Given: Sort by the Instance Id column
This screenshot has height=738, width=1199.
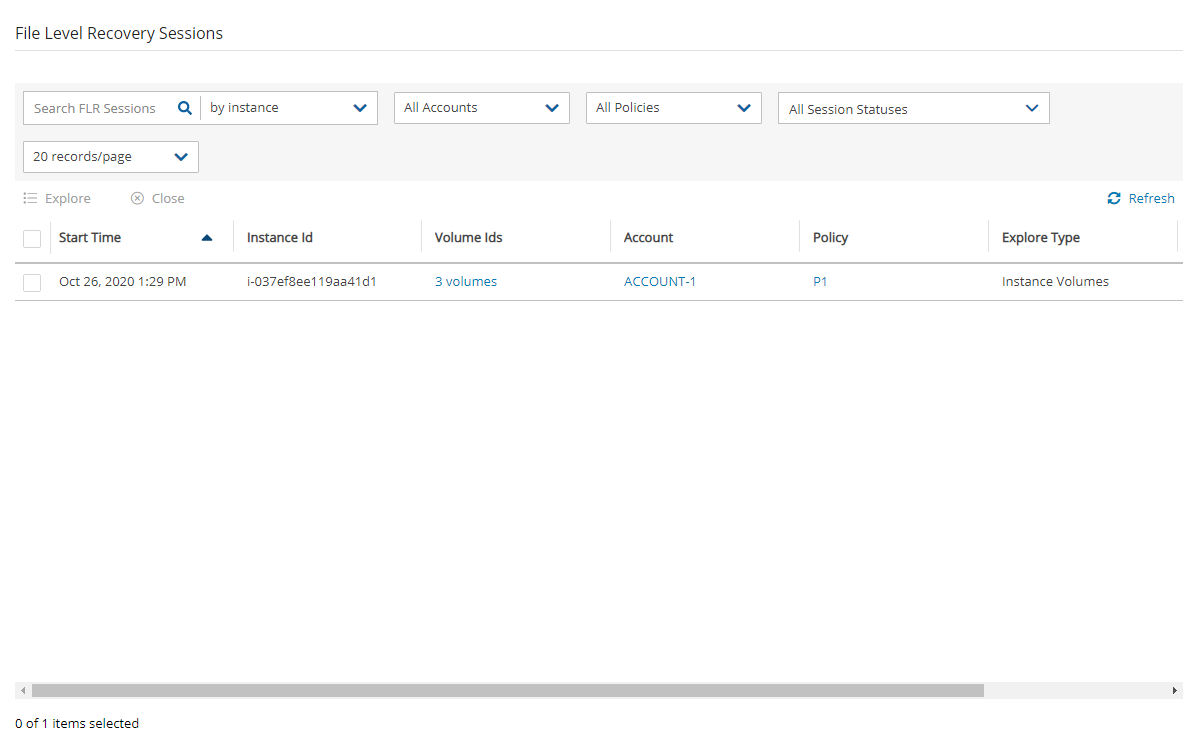Looking at the screenshot, I should click(280, 238).
